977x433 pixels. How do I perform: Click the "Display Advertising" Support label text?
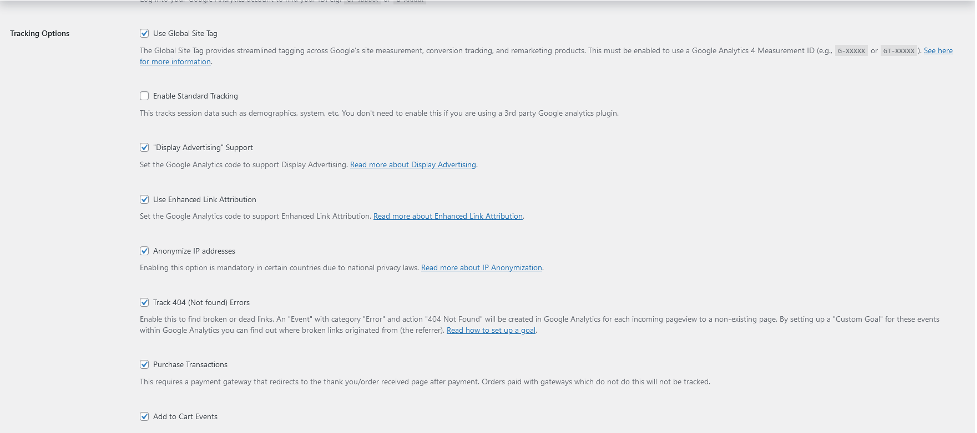(203, 148)
